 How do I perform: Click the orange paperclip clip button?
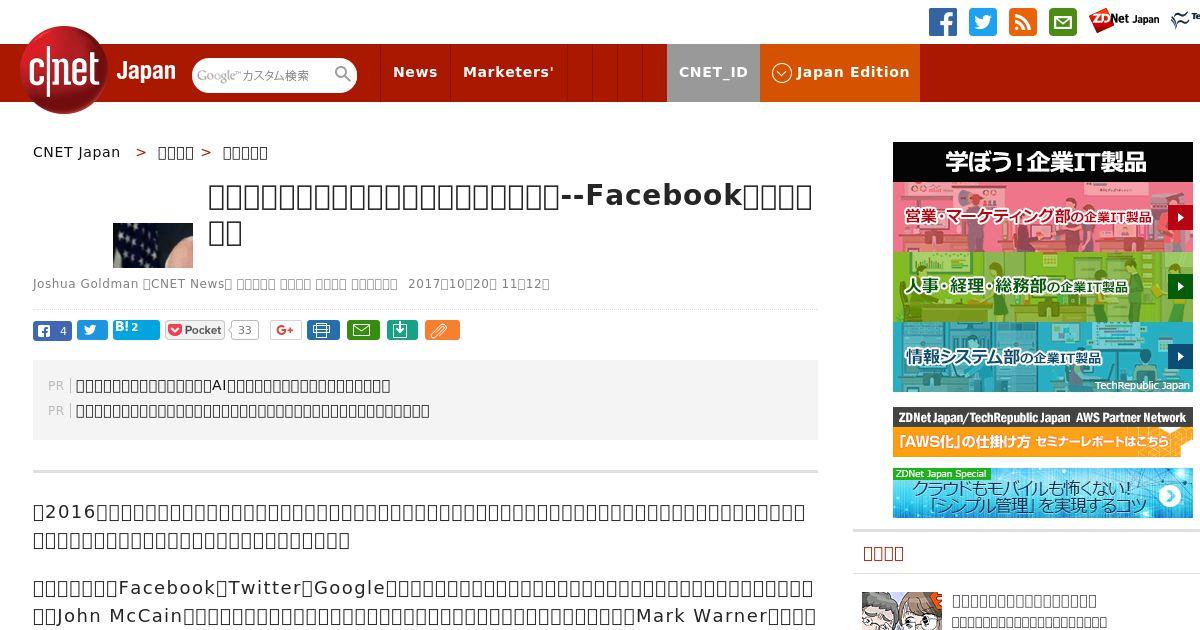442,330
